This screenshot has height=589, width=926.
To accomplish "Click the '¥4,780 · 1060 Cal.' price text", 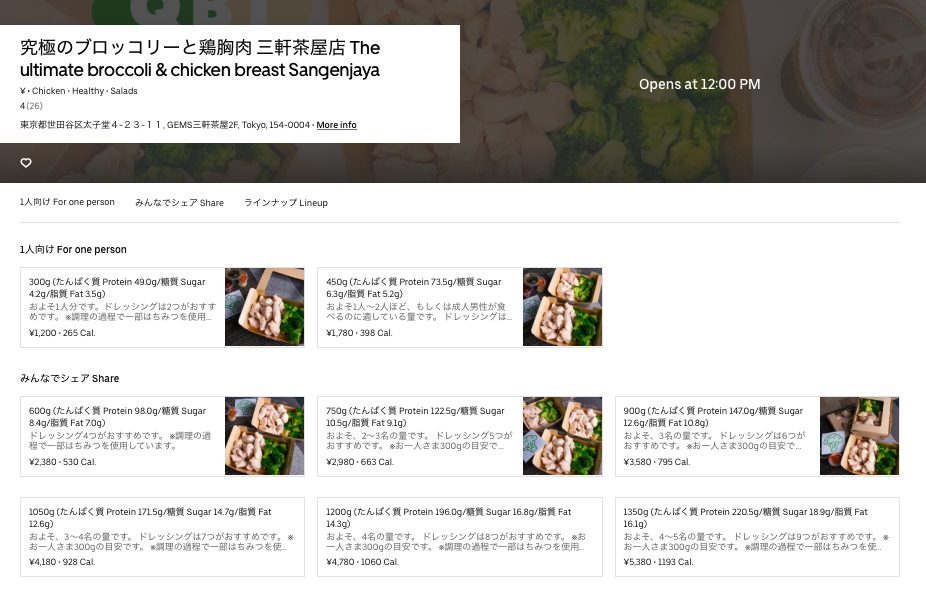I will [363, 562].
